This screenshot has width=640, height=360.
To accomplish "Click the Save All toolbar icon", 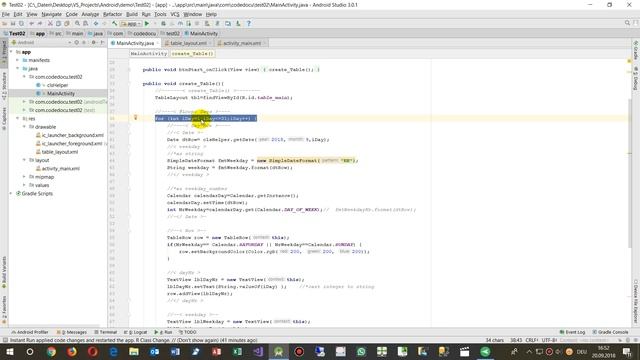I will [13, 23].
